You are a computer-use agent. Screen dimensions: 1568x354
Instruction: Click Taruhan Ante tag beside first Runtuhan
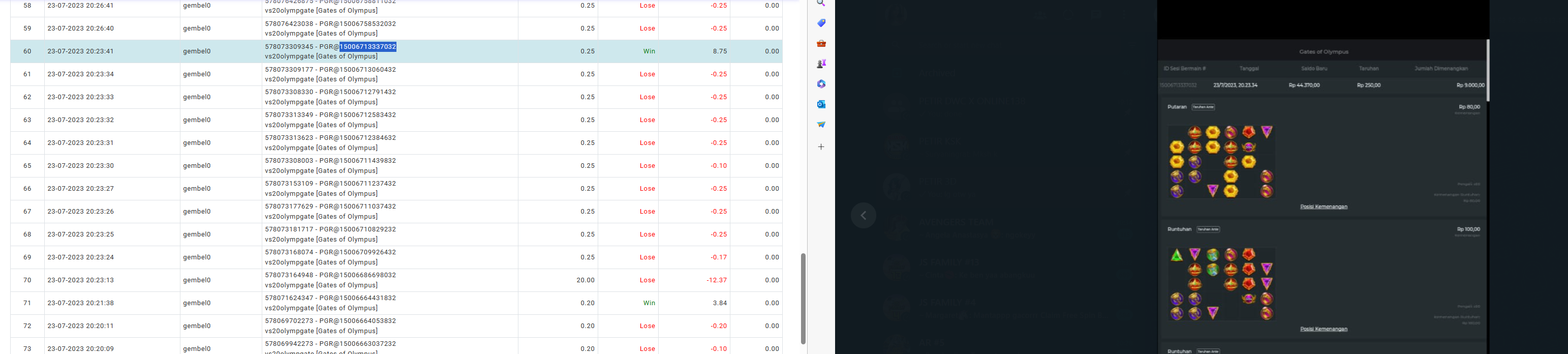coord(1208,229)
